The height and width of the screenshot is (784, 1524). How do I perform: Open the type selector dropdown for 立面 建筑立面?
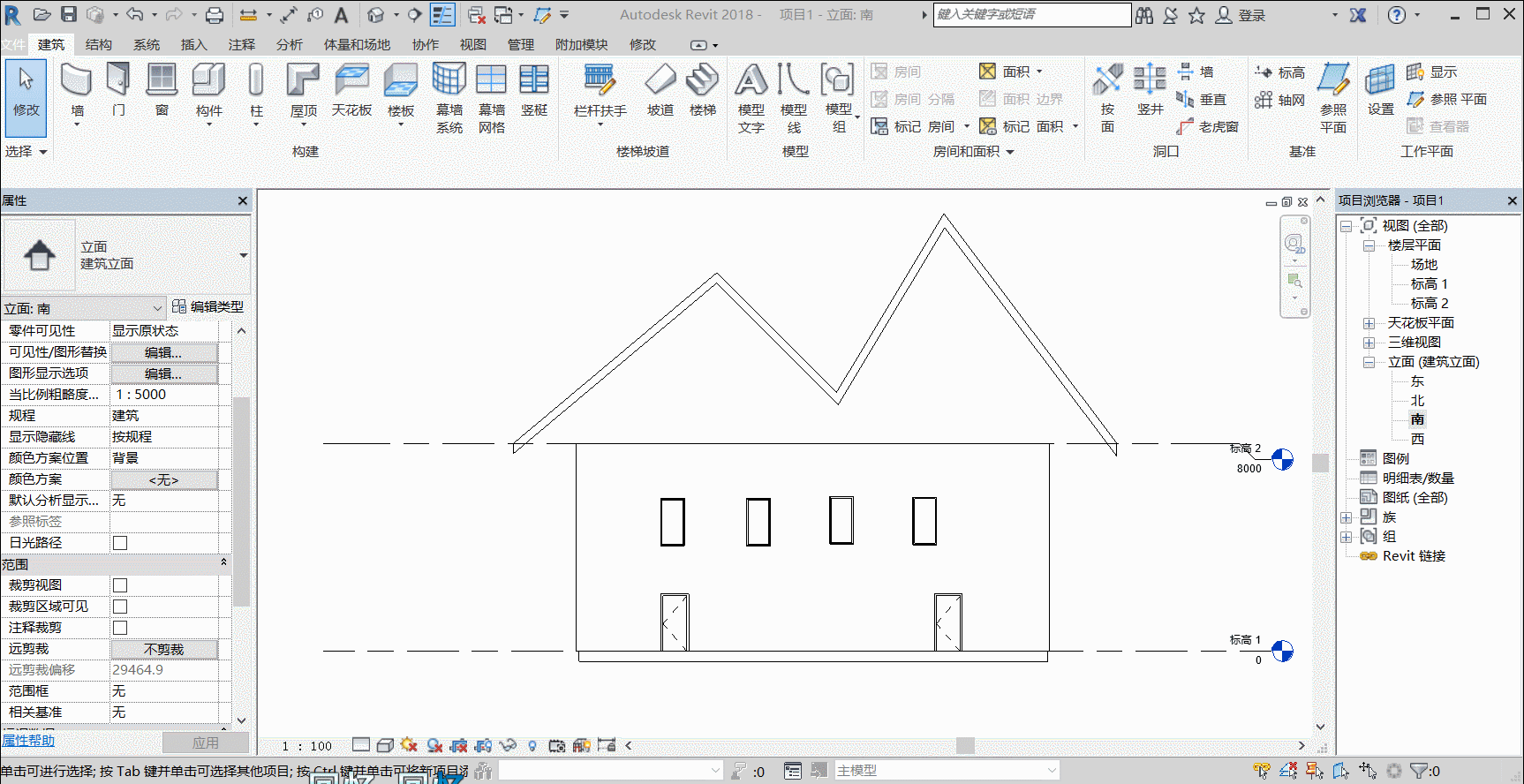243,255
